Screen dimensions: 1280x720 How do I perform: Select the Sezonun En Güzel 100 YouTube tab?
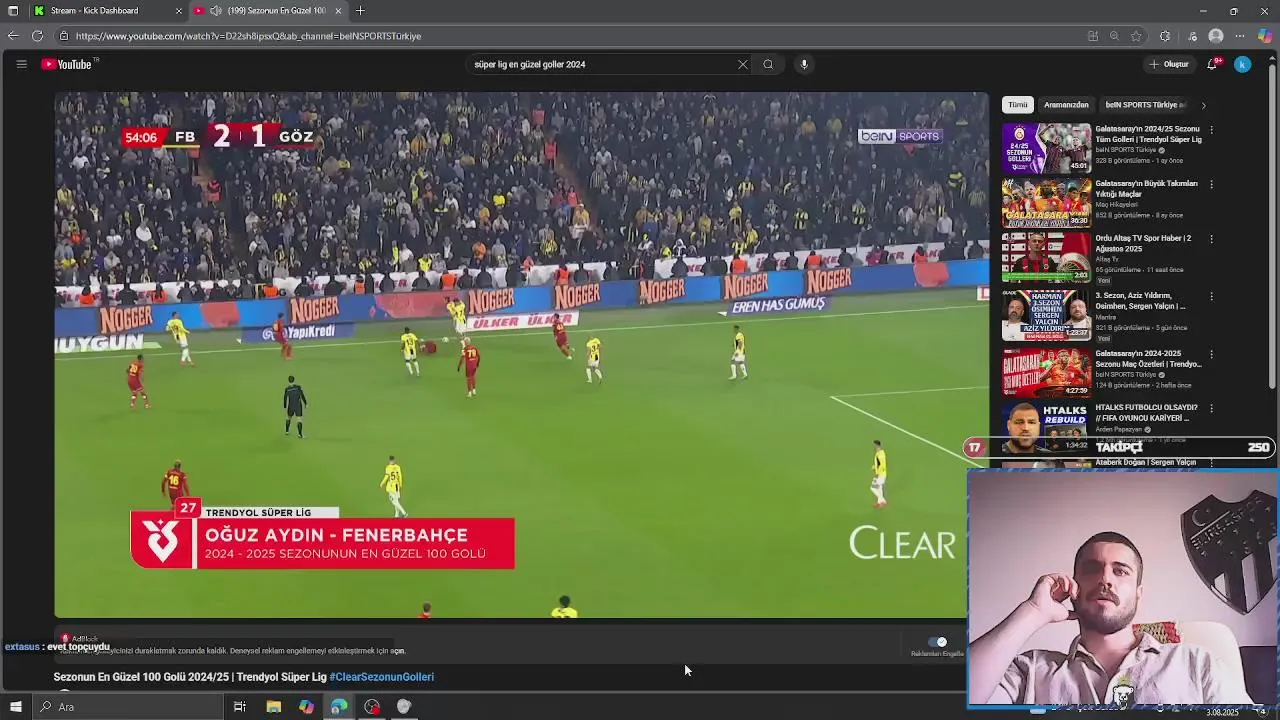point(270,11)
